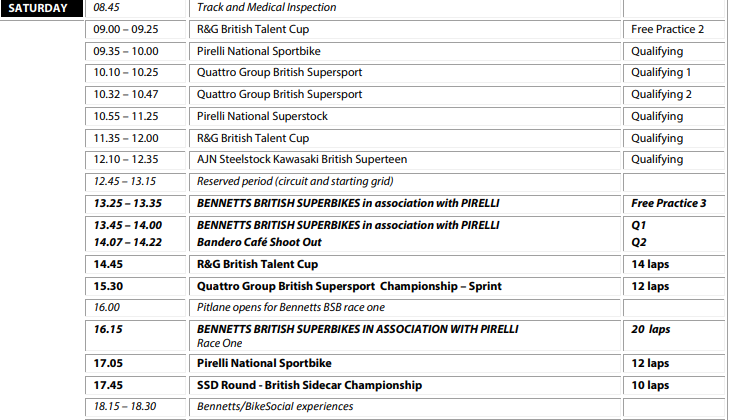Click Quattro Group British Supersport Championship – Sprint
731x420 pixels.
click(x=349, y=286)
